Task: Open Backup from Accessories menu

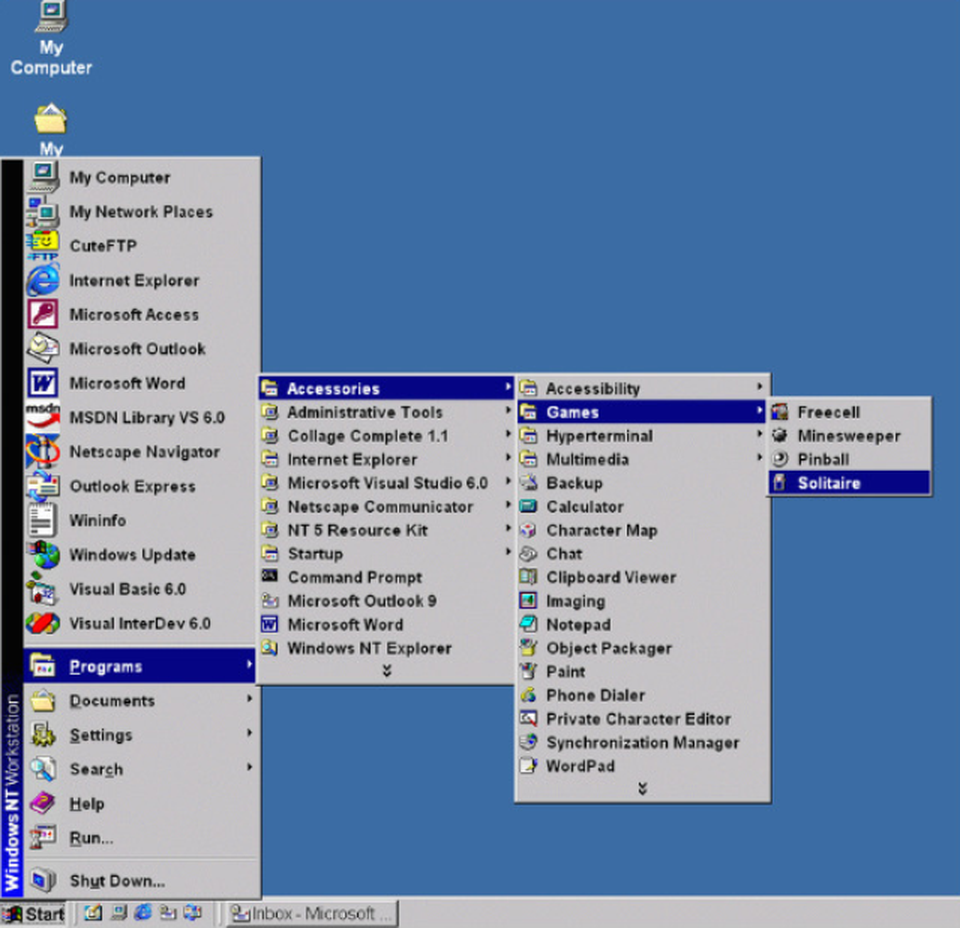Action: [642, 482]
